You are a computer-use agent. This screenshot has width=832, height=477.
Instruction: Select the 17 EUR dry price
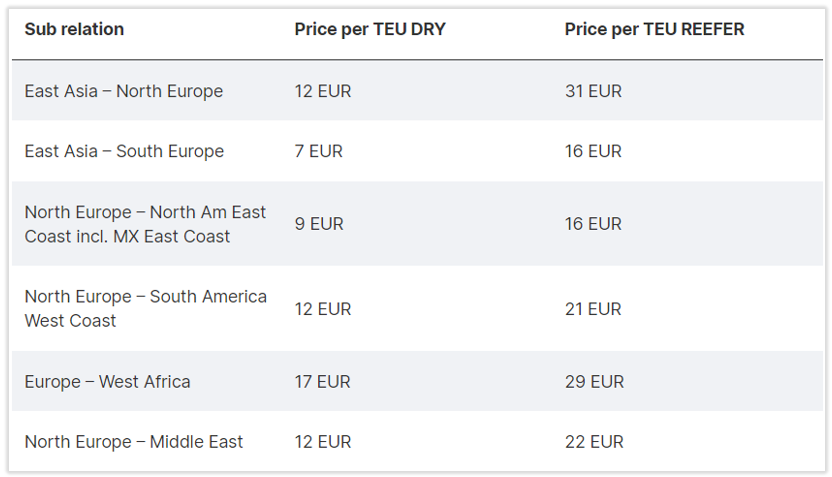[322, 381]
